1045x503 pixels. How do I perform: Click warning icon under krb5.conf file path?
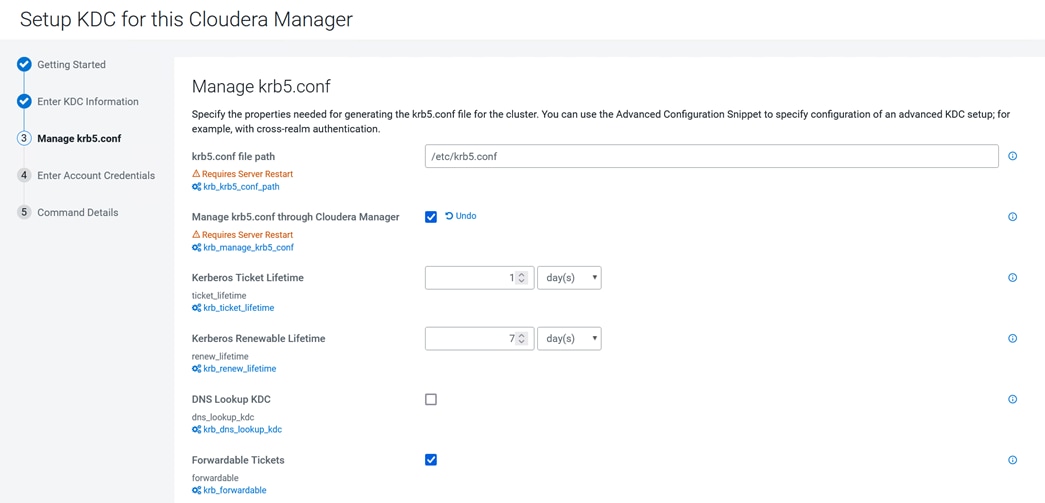(196, 174)
